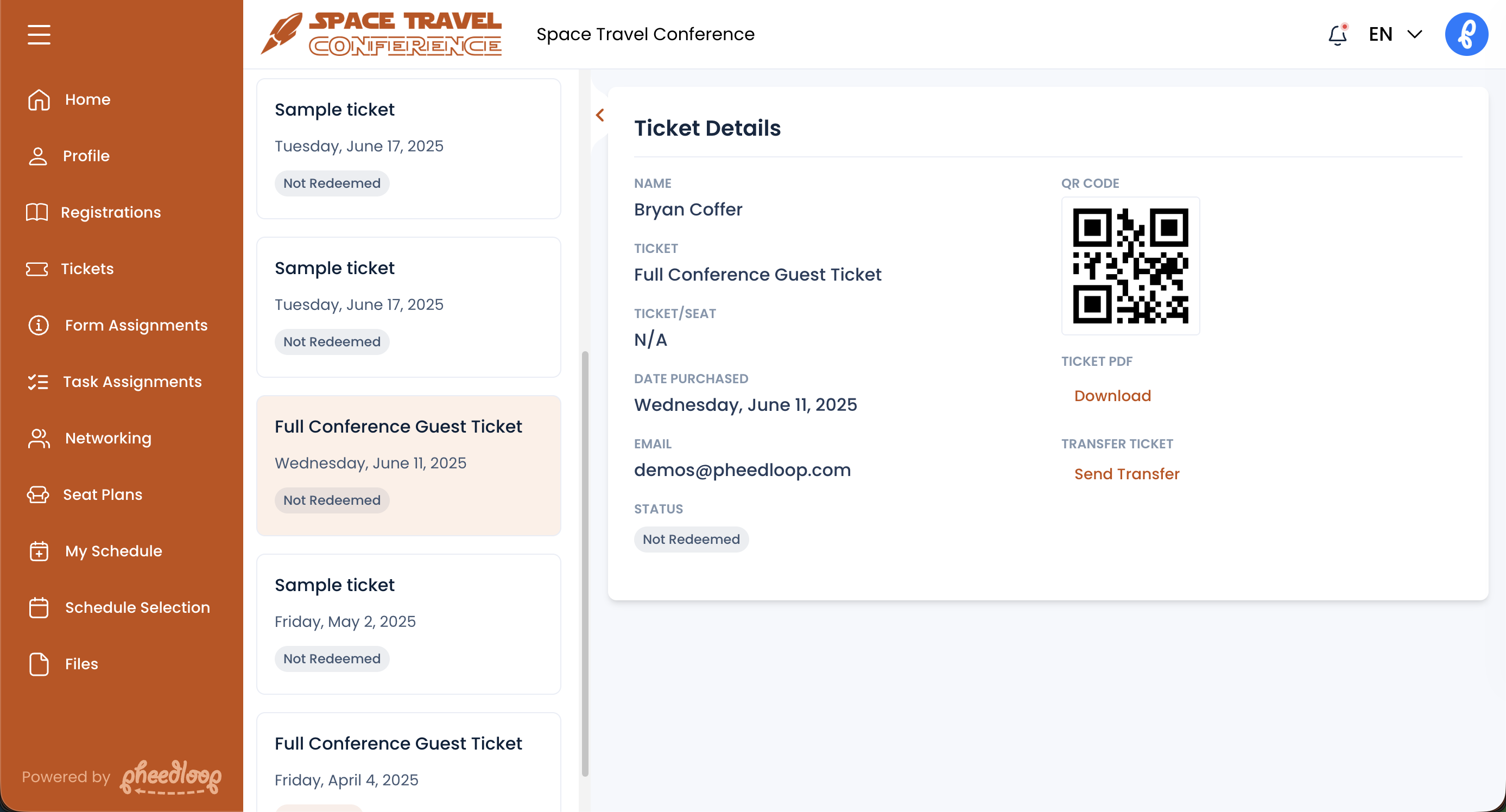Toggle the hamburger menu icon
This screenshot has width=1506, height=812.
(39, 35)
